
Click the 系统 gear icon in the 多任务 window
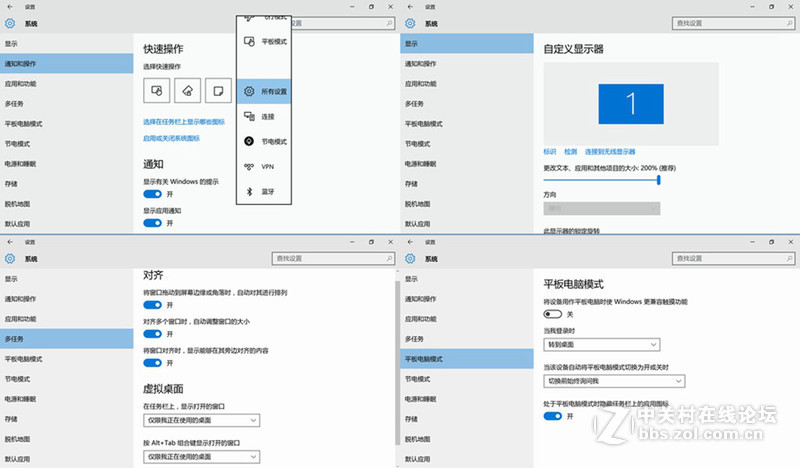(10, 259)
